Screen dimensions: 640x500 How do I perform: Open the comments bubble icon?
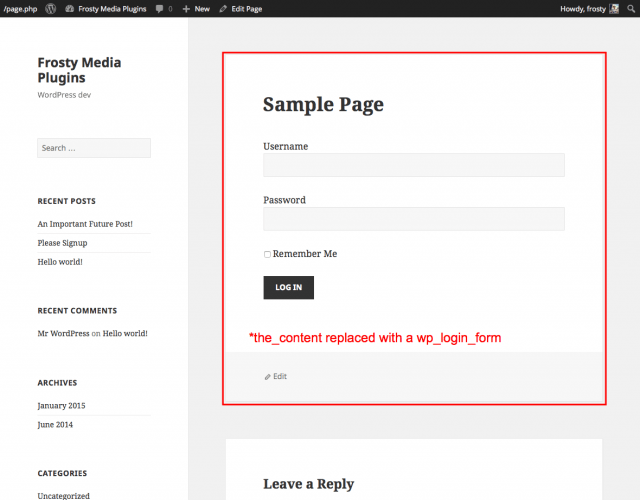point(160,8)
